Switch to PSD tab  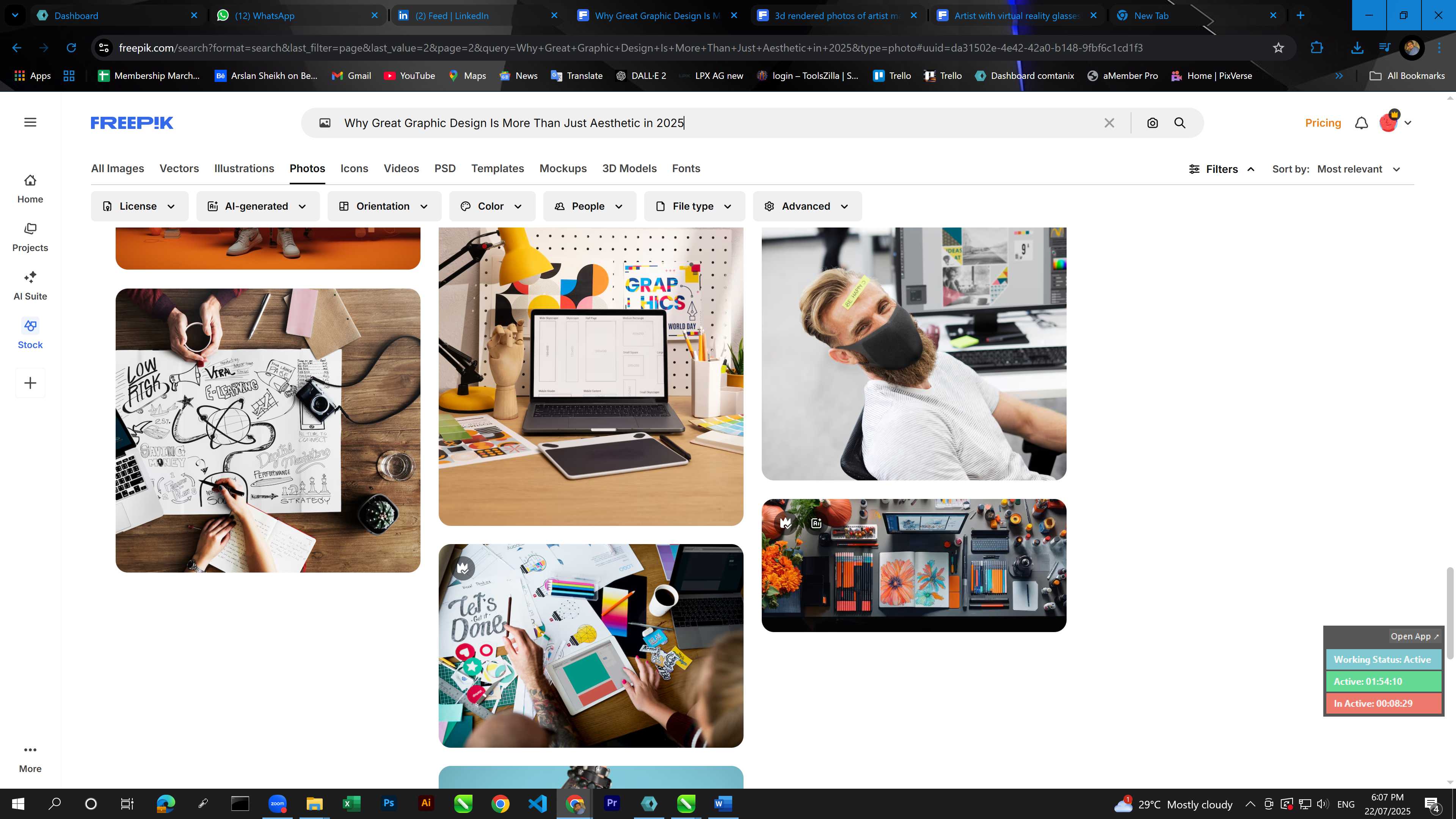coord(445,168)
